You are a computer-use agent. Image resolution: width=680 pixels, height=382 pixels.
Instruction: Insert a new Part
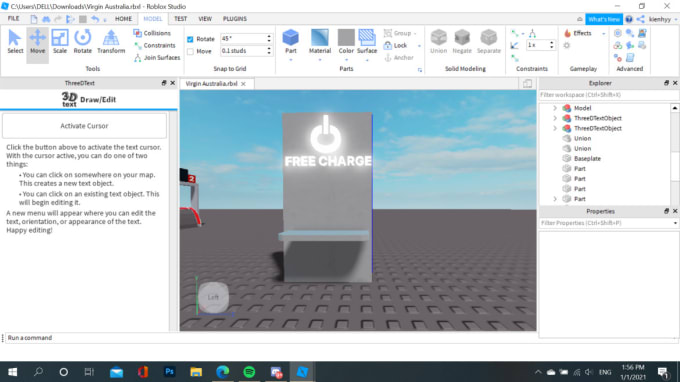pos(291,42)
